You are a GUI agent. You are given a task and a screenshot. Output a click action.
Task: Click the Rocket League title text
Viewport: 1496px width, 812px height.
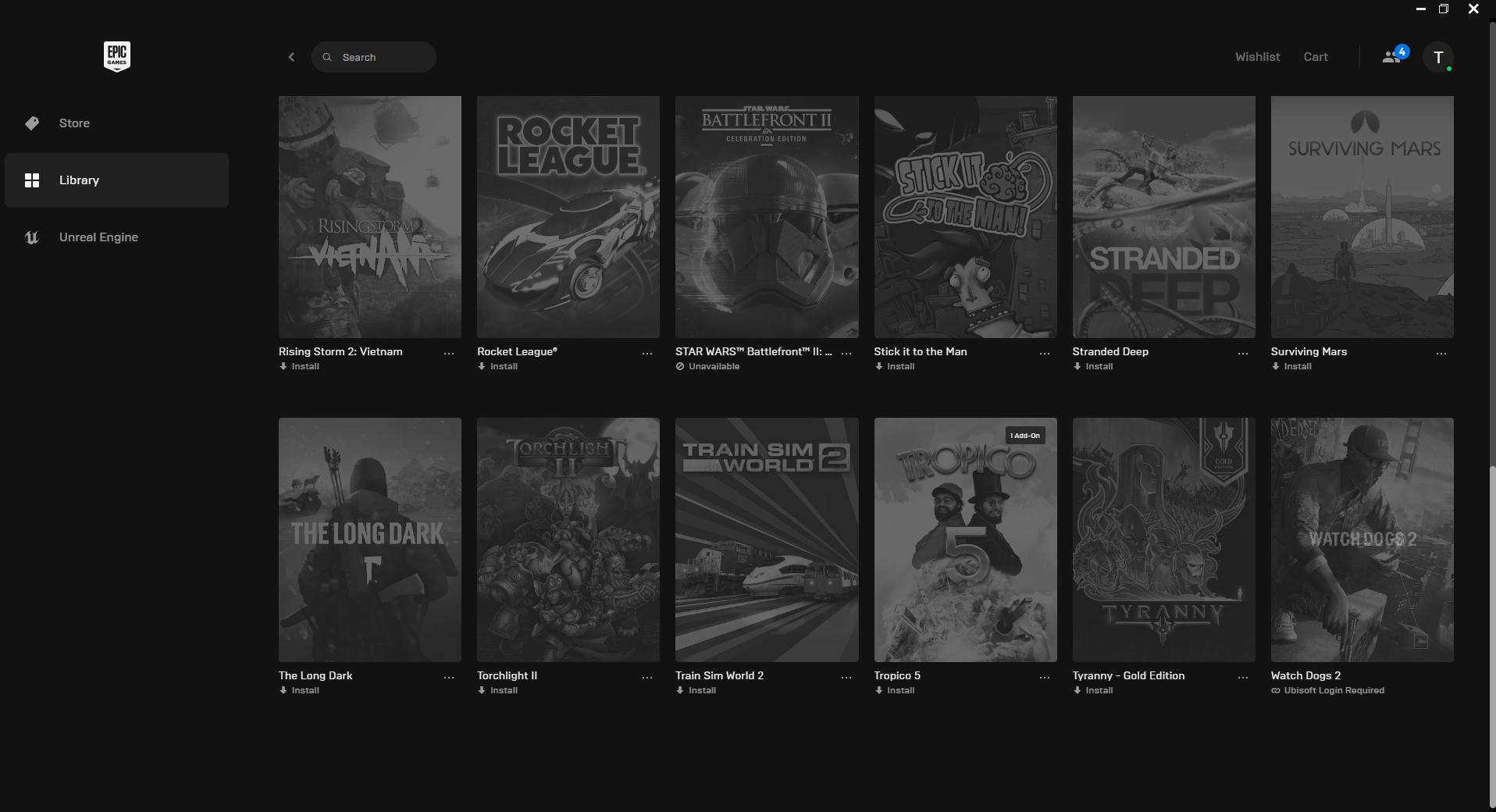[x=517, y=351]
